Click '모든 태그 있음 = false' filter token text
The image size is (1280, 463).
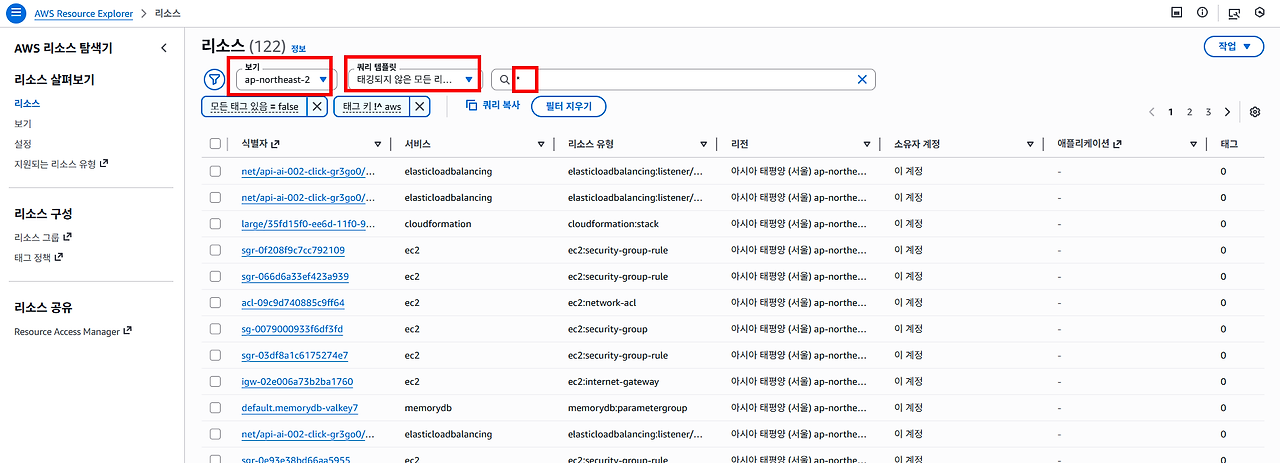pos(254,106)
